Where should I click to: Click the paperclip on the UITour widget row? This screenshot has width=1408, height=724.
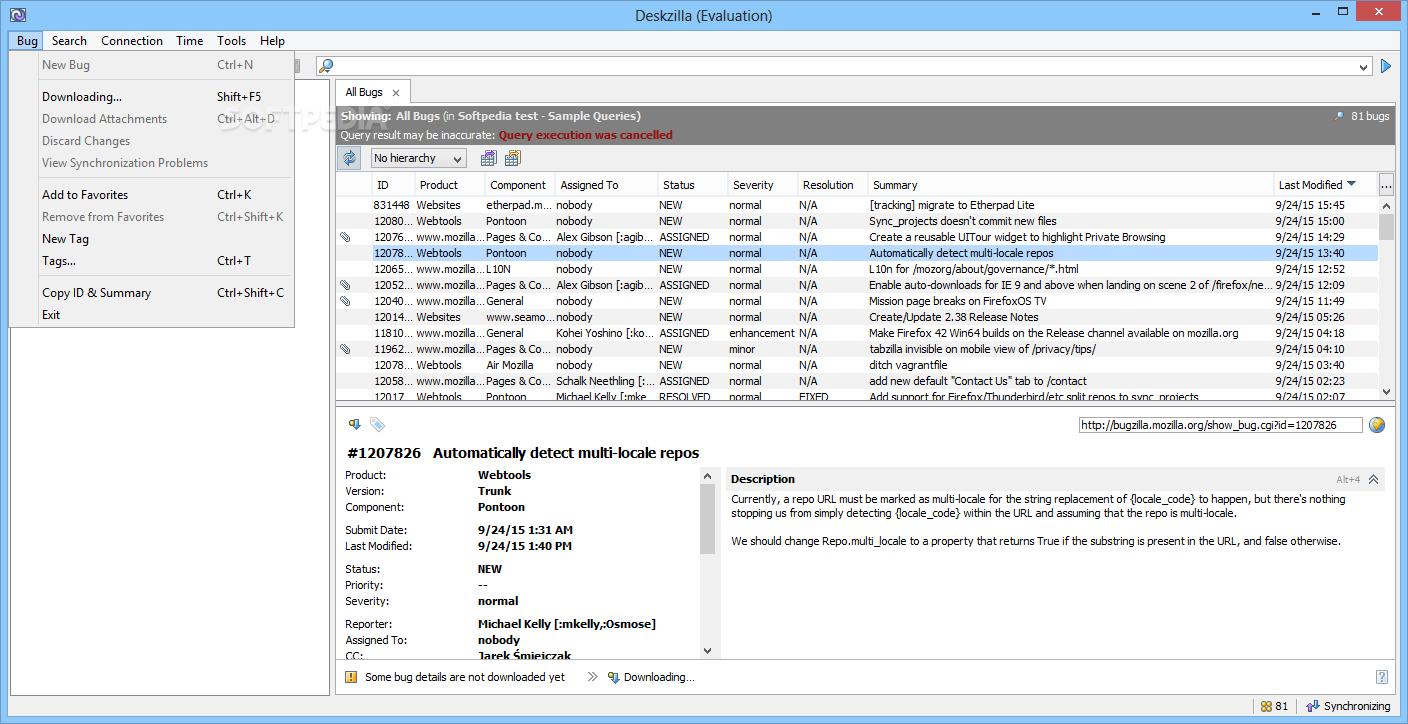345,237
